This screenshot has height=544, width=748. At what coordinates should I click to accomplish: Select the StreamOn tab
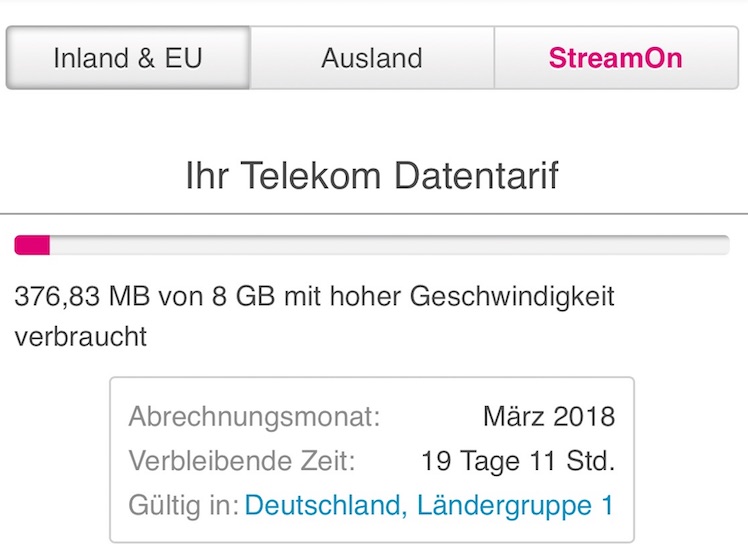pos(615,58)
